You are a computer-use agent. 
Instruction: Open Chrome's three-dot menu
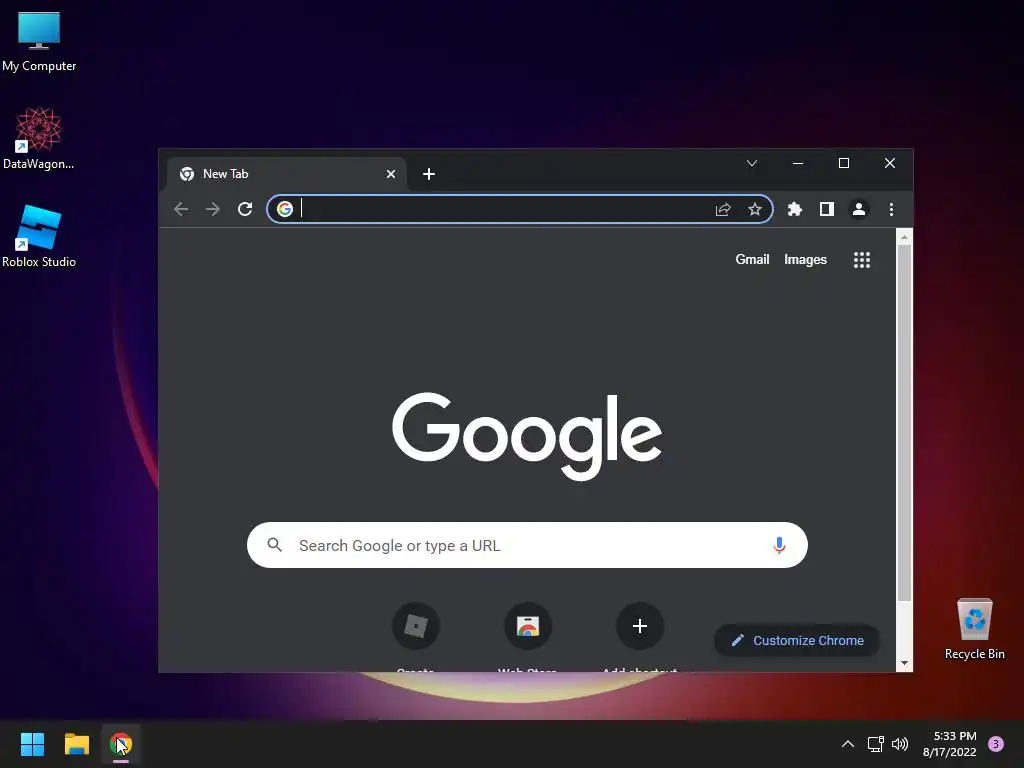[891, 209]
